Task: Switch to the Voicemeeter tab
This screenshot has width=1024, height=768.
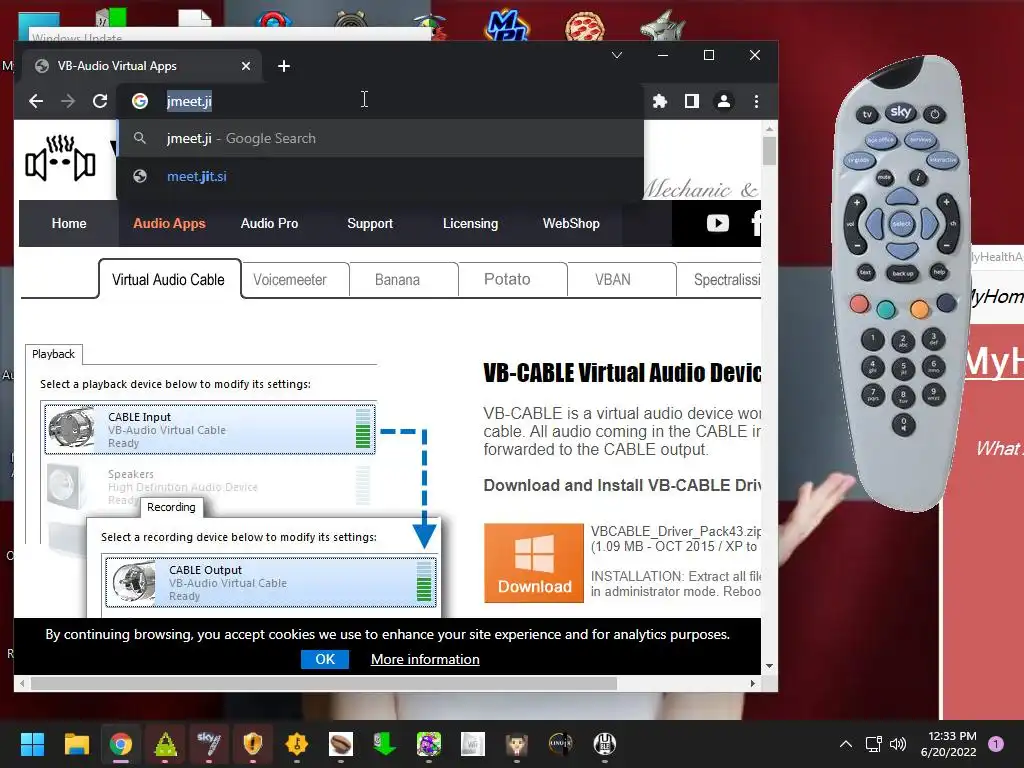Action: [289, 280]
